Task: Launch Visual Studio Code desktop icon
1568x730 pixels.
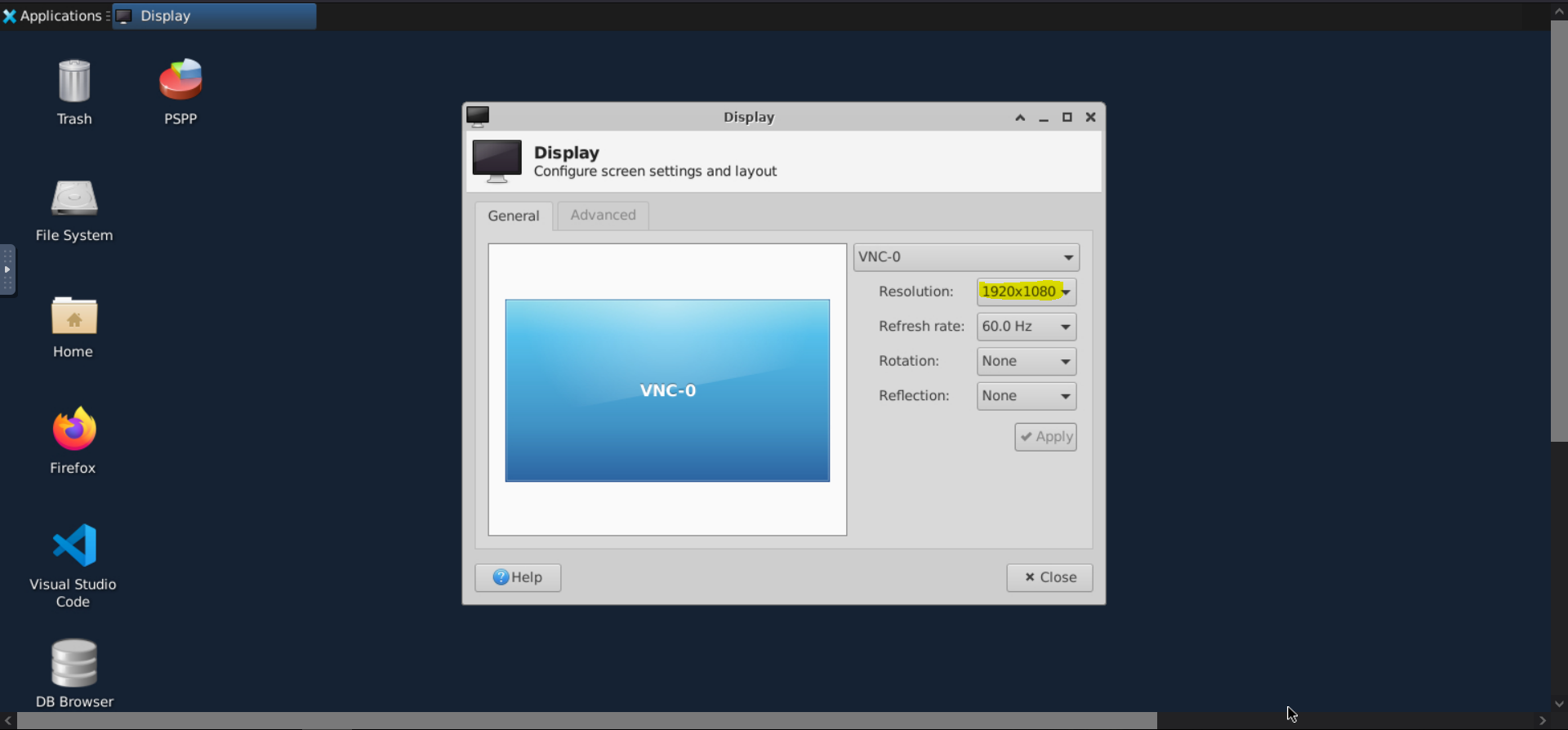Action: pyautogui.click(x=73, y=566)
